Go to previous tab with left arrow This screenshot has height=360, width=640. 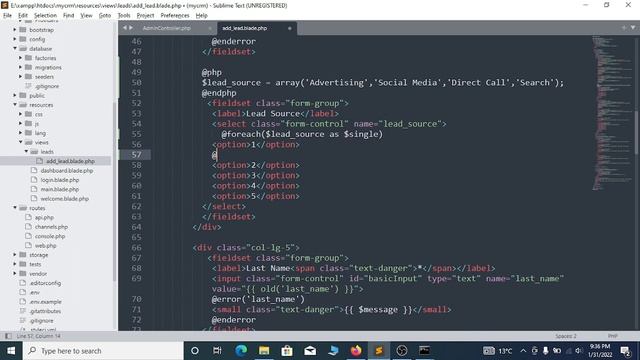[125, 28]
